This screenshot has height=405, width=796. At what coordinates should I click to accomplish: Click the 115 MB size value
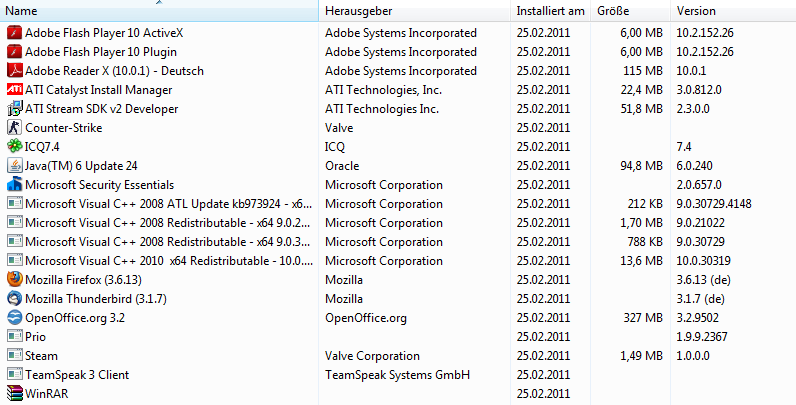click(643, 71)
